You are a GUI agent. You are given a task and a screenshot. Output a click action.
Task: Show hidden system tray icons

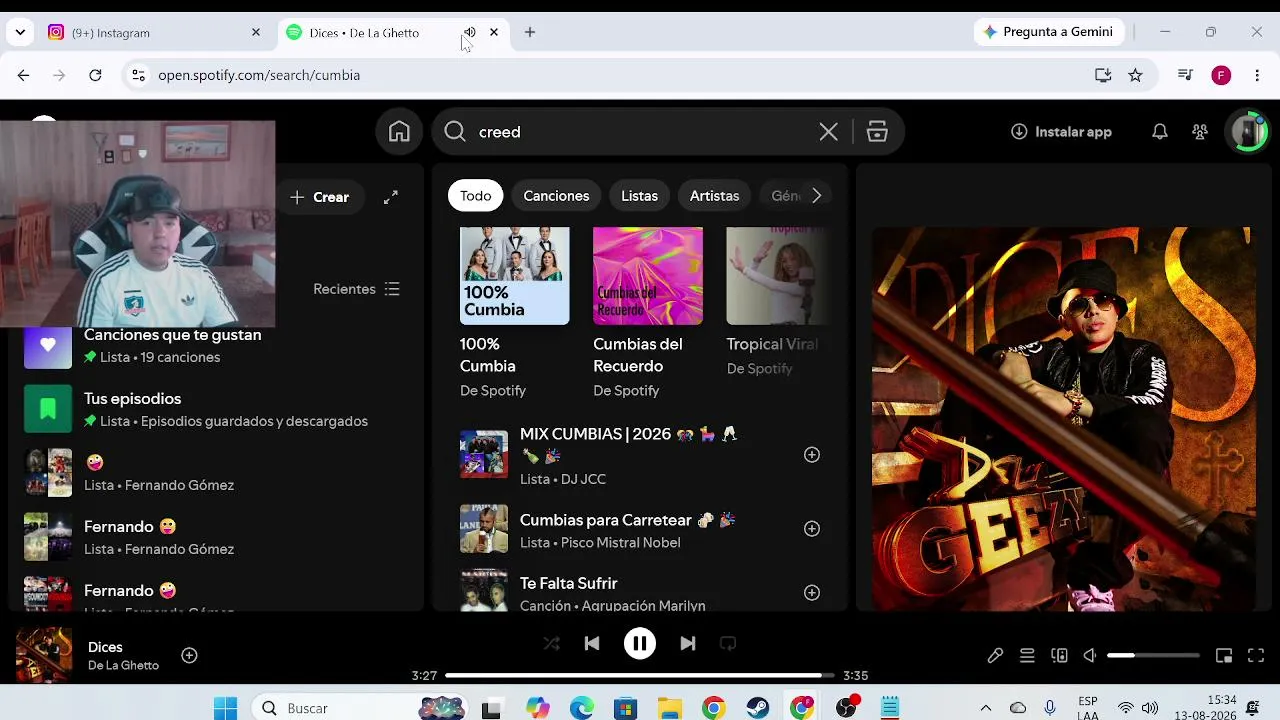[986, 708]
